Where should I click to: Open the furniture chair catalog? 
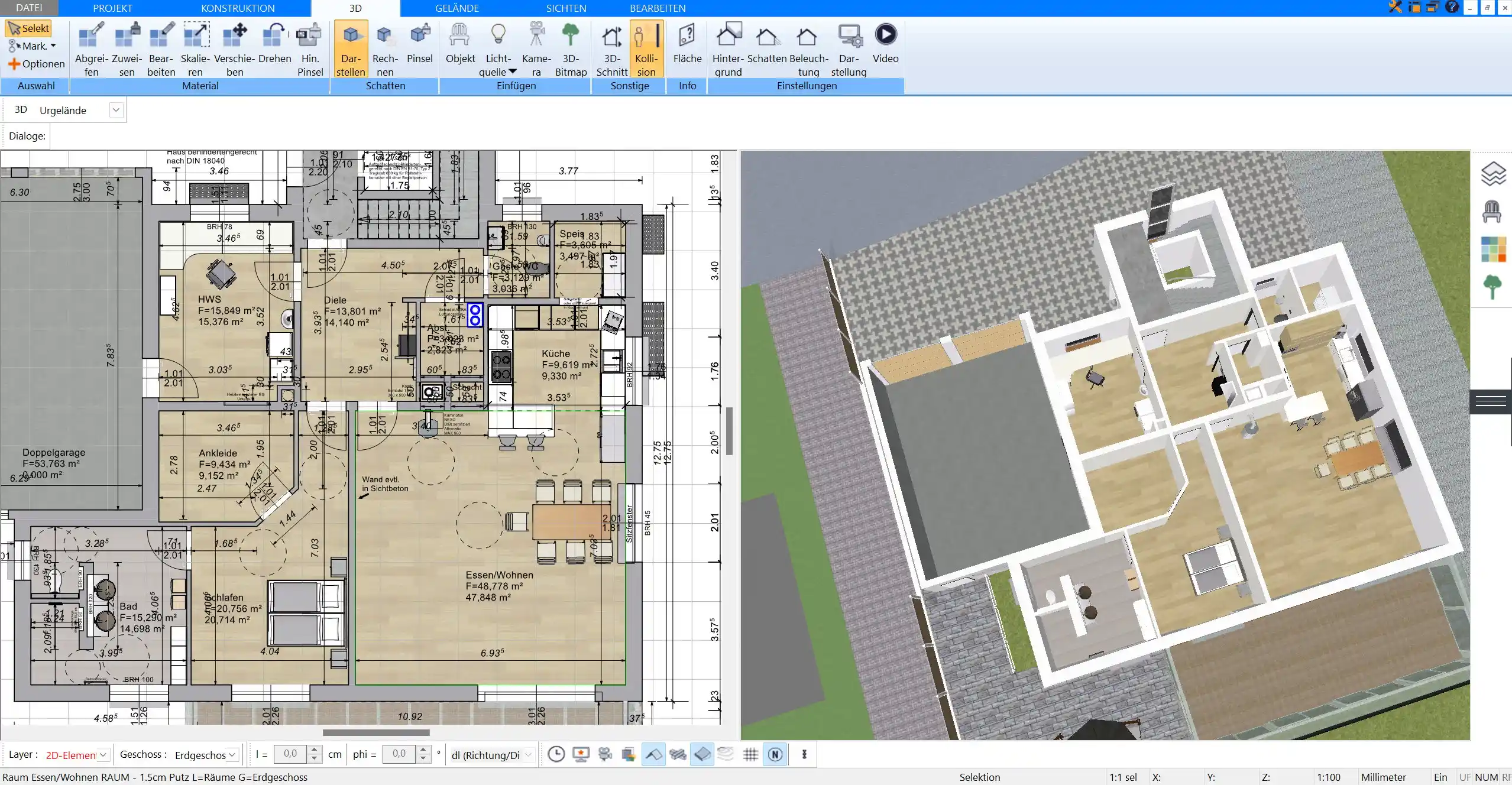pos(1492,212)
